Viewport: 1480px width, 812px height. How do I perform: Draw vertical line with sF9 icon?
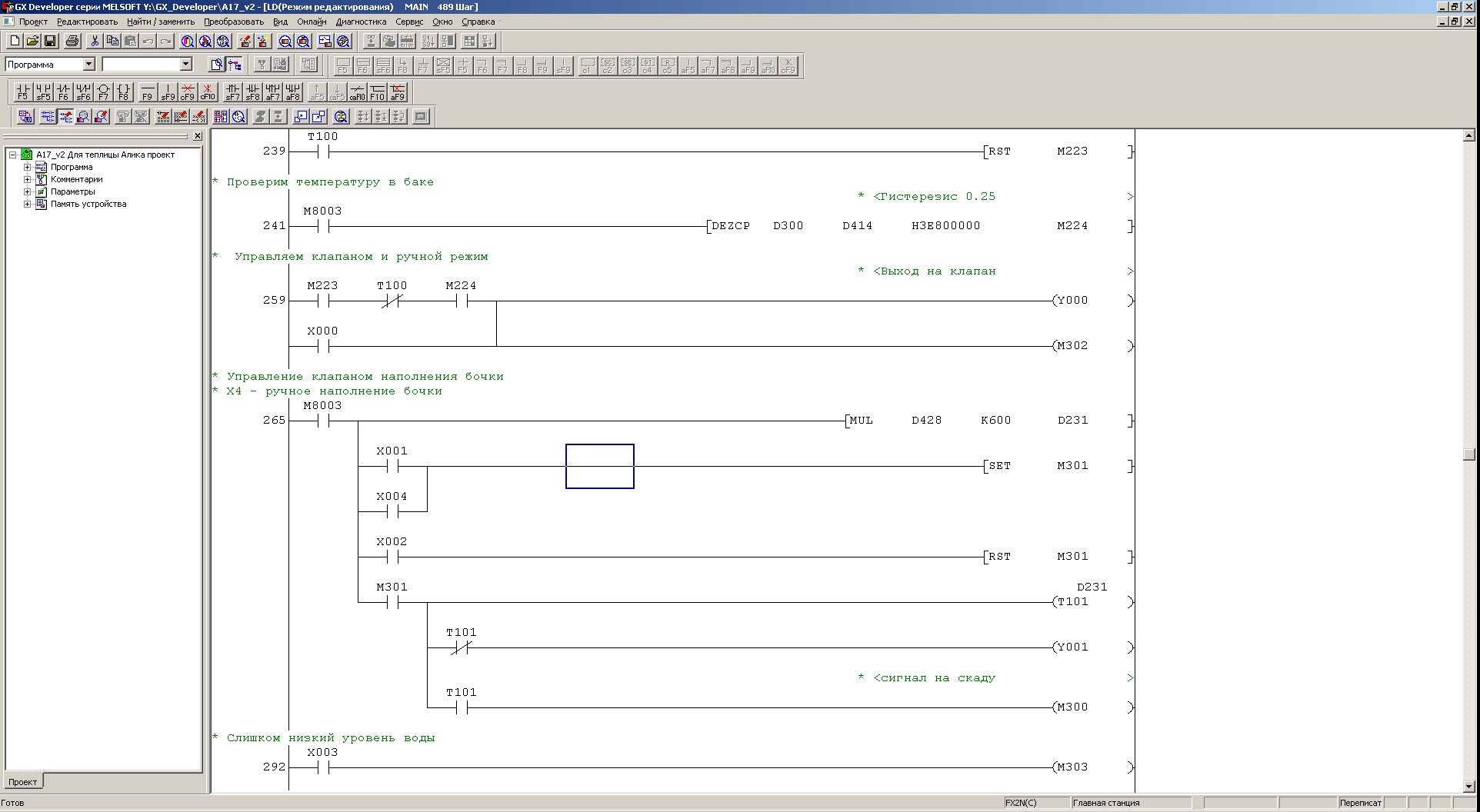click(168, 92)
